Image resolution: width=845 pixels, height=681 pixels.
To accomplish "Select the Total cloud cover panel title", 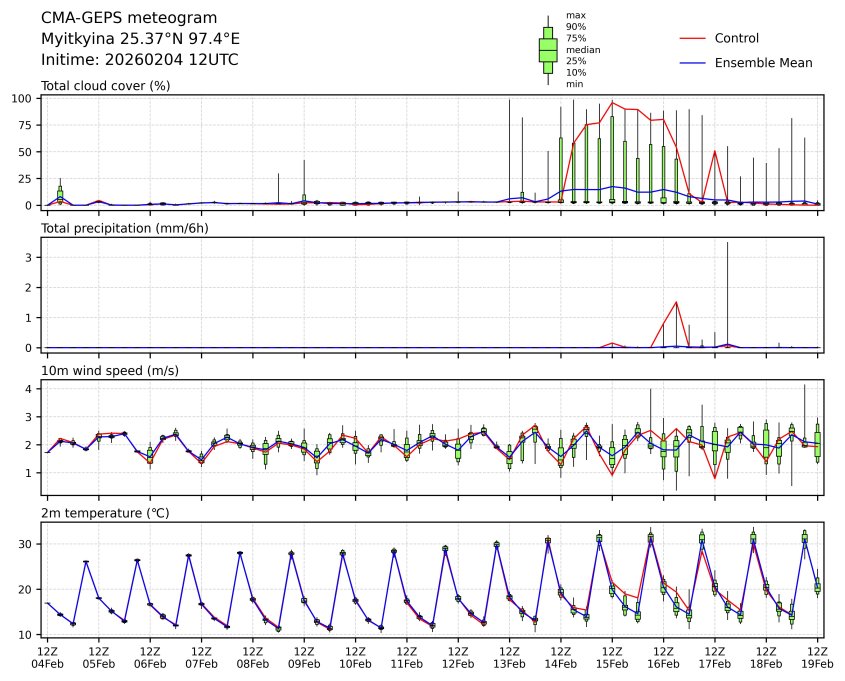I will pyautogui.click(x=105, y=86).
